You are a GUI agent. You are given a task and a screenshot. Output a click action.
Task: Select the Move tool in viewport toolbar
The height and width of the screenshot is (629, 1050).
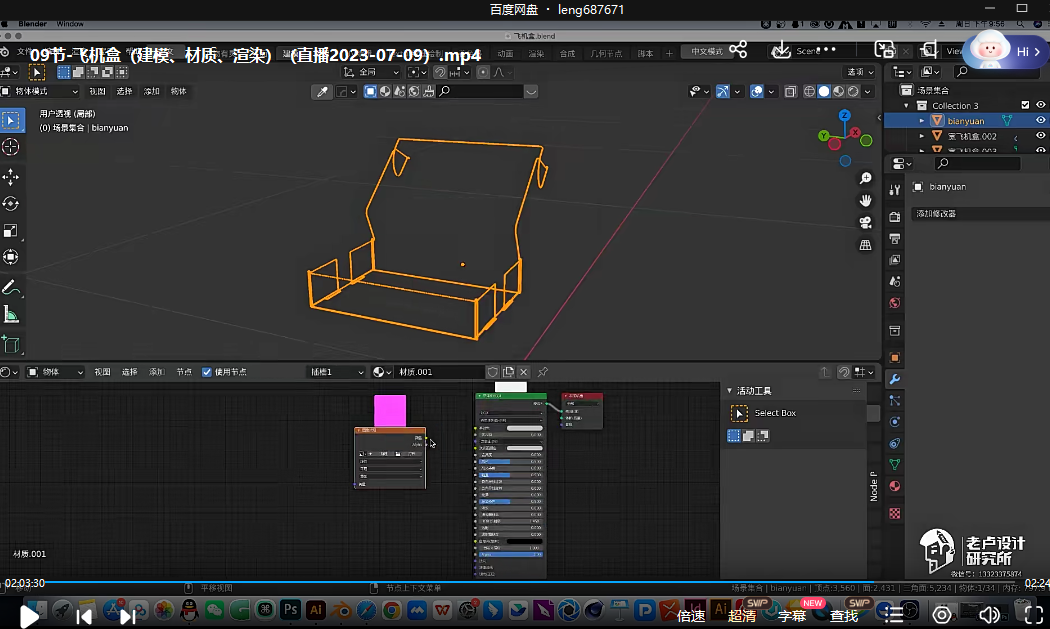pos(11,177)
